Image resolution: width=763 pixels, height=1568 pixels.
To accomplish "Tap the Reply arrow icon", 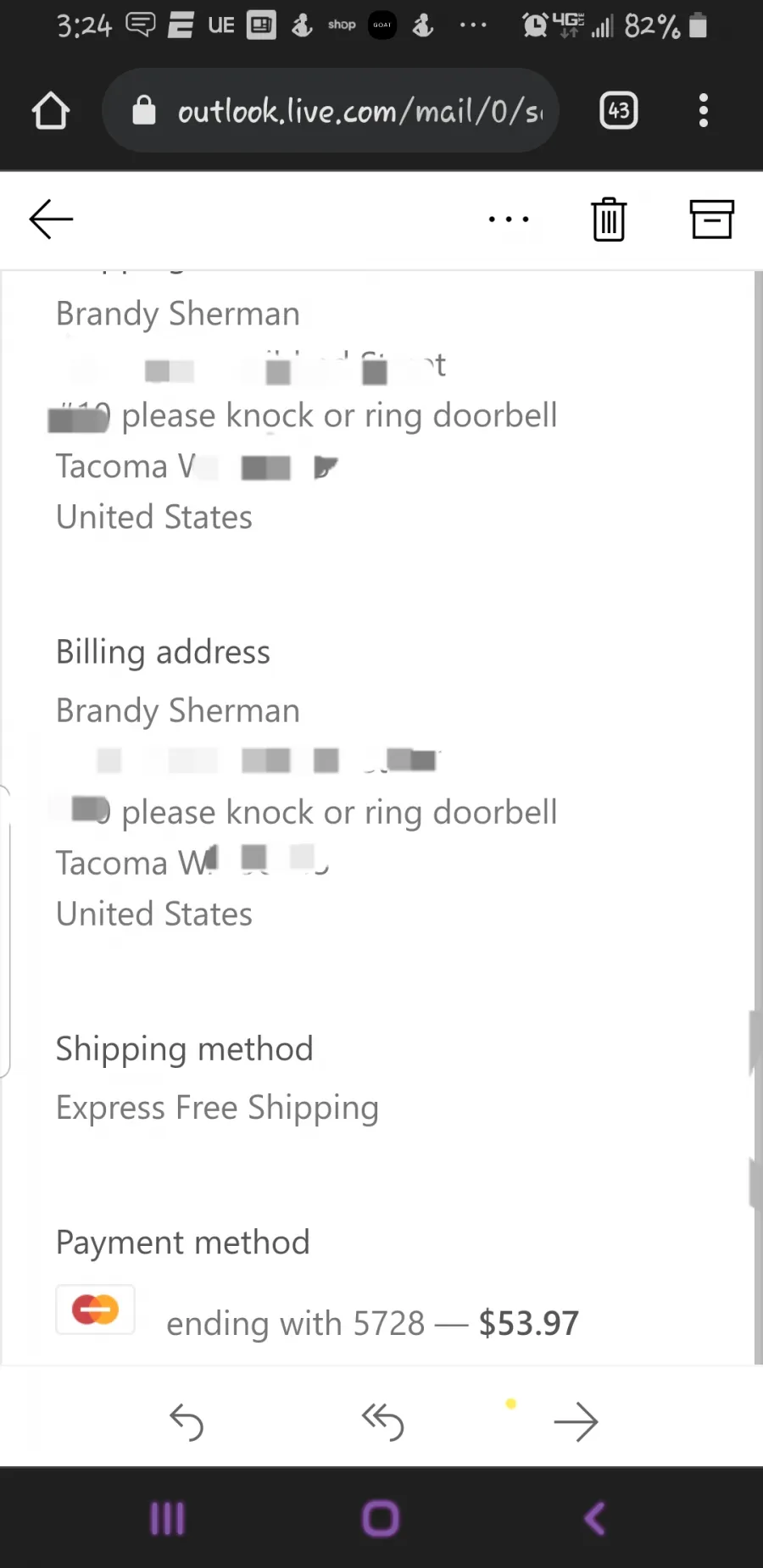I will pos(187,1421).
